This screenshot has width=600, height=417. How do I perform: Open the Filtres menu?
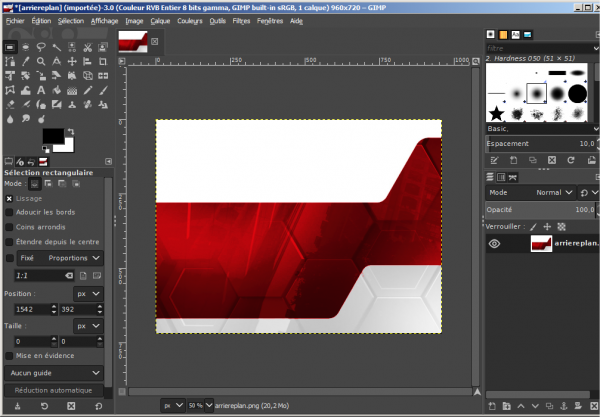pos(241,20)
